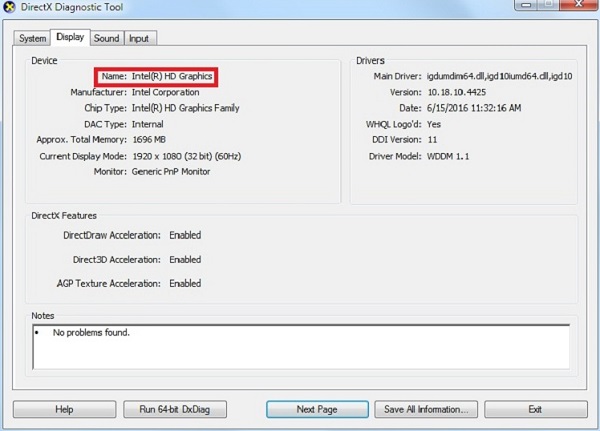Select the Display tab
This screenshot has height=431, width=600.
pos(70,37)
